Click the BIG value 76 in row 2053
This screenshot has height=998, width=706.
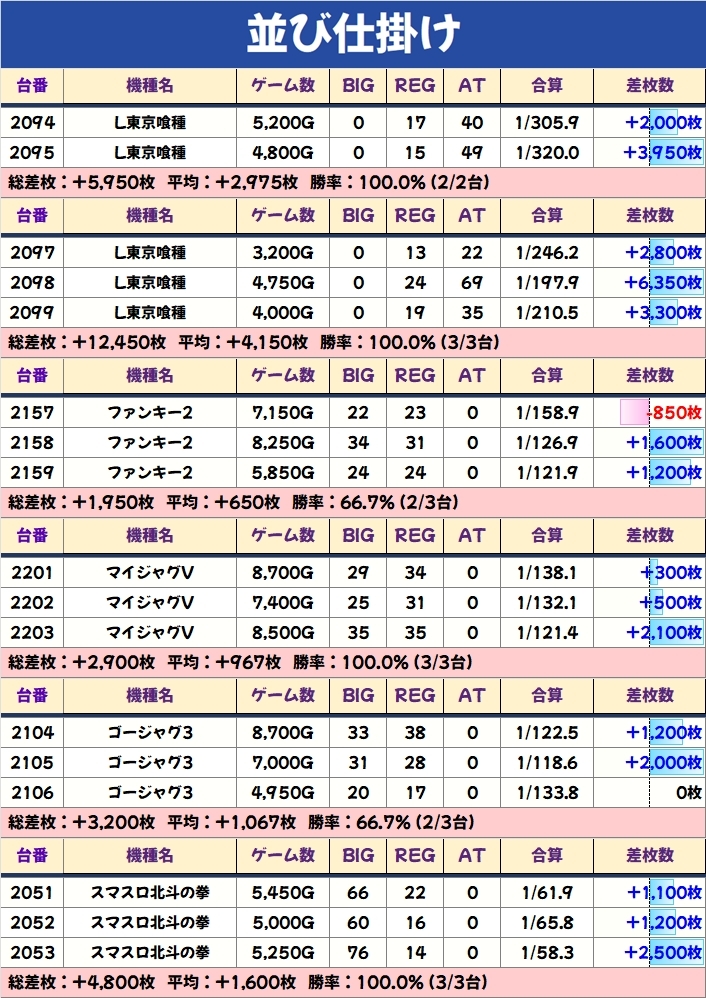click(358, 953)
